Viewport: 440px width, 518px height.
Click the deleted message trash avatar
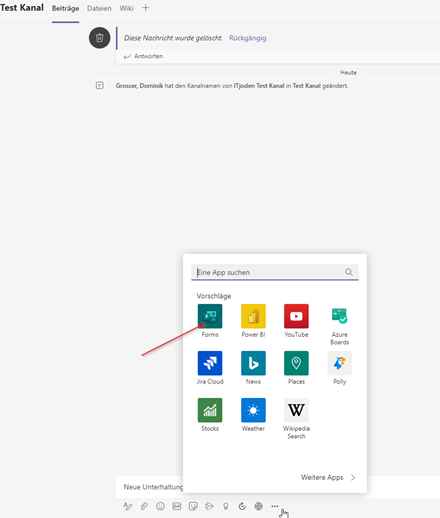(x=99, y=38)
